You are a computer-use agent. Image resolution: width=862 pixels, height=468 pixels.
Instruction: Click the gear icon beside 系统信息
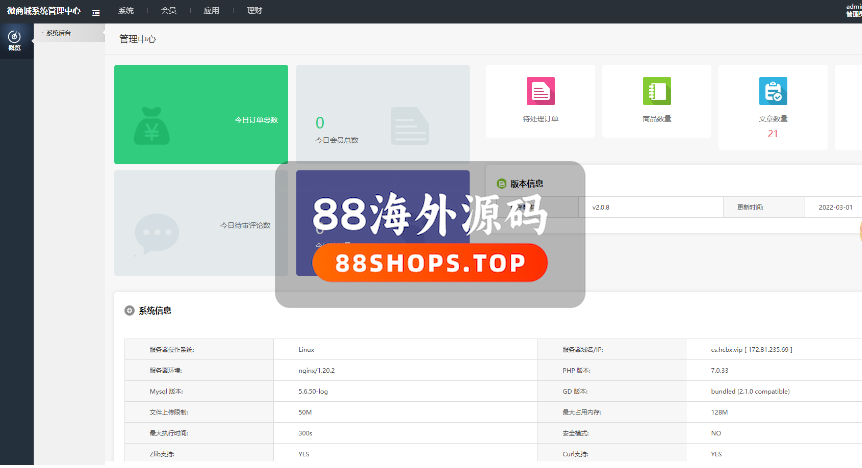point(129,310)
